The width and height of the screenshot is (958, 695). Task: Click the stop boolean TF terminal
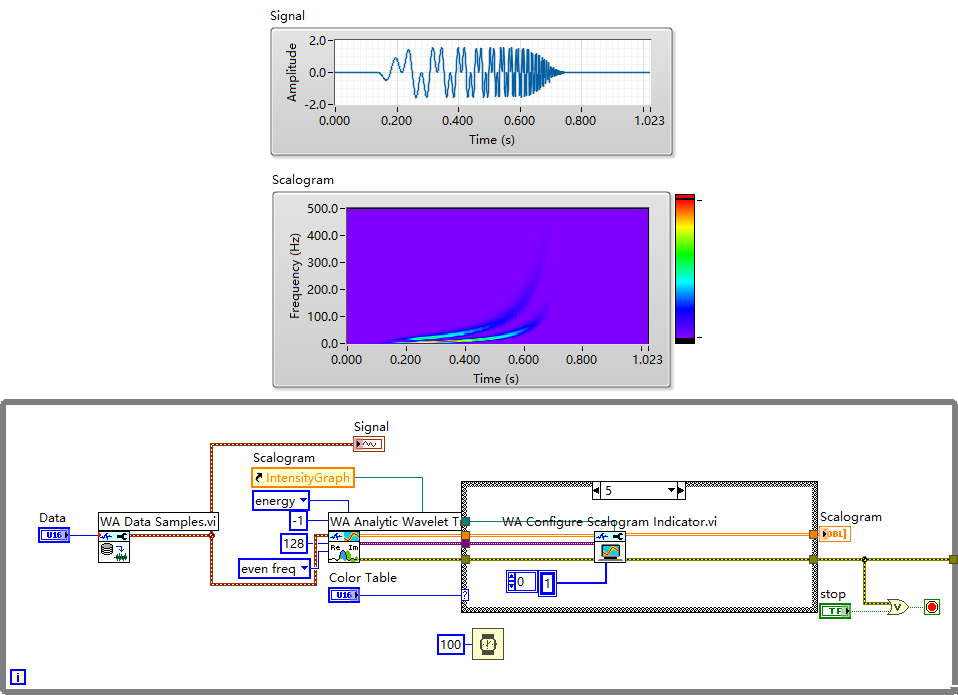835,611
